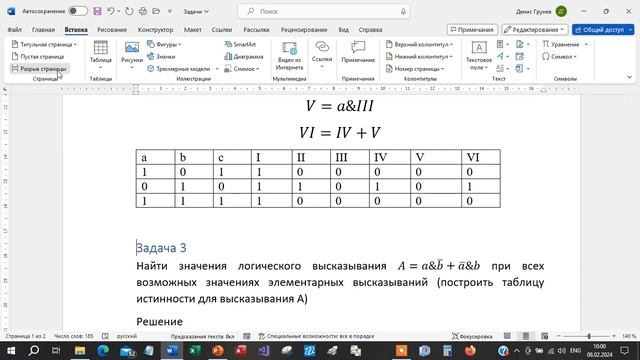Insert a Текстовое поле text box

[x=479, y=56]
